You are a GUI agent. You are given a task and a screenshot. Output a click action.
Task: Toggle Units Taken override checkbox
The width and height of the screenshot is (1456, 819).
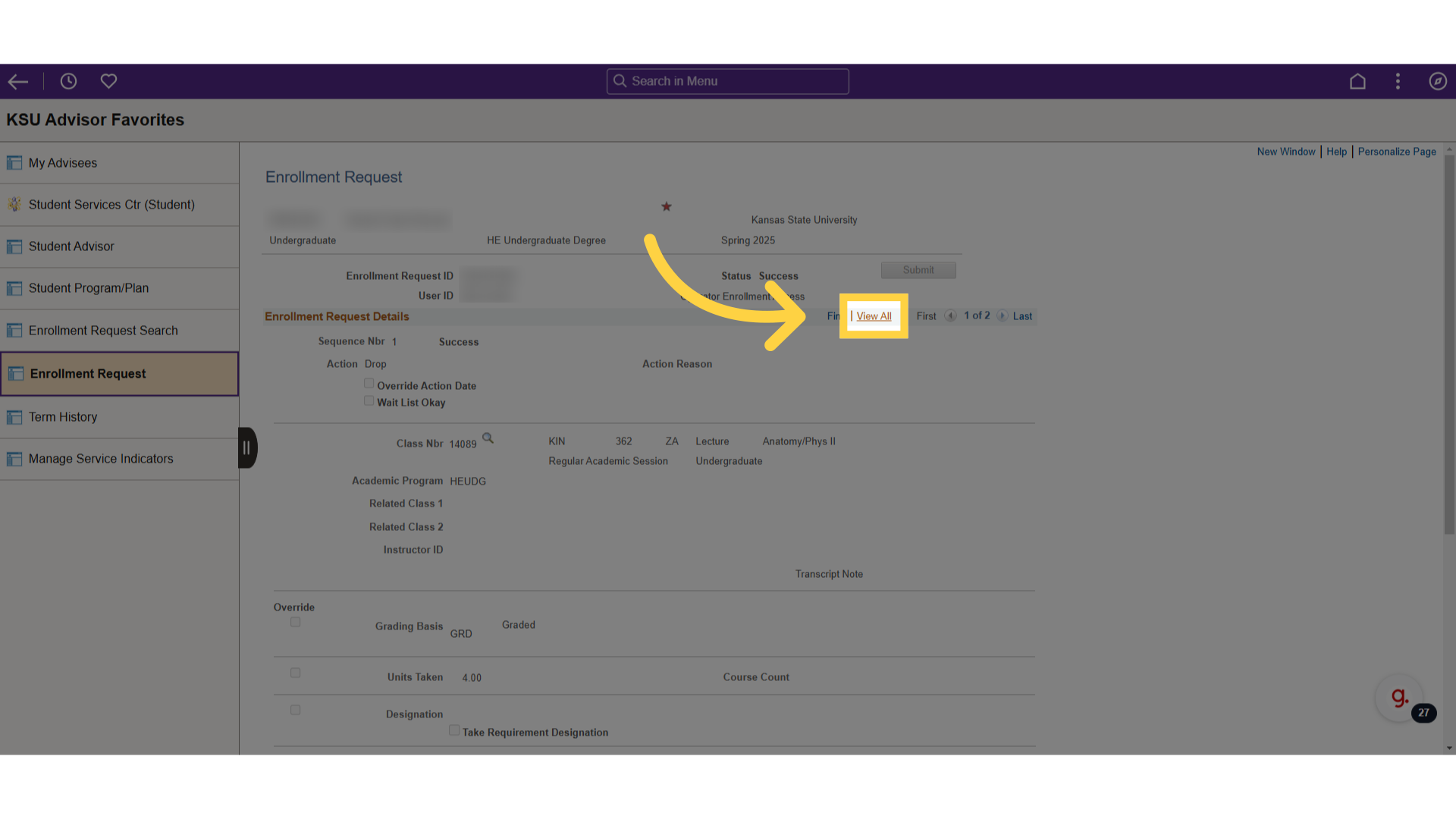[295, 673]
